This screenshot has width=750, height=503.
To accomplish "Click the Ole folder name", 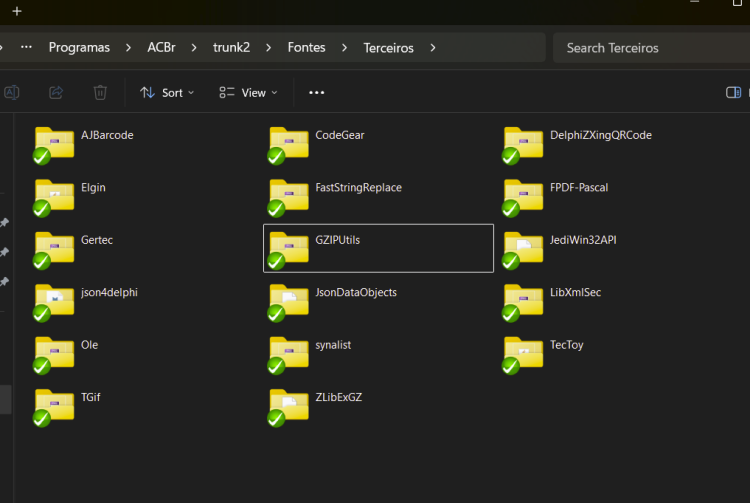I will pos(89,345).
